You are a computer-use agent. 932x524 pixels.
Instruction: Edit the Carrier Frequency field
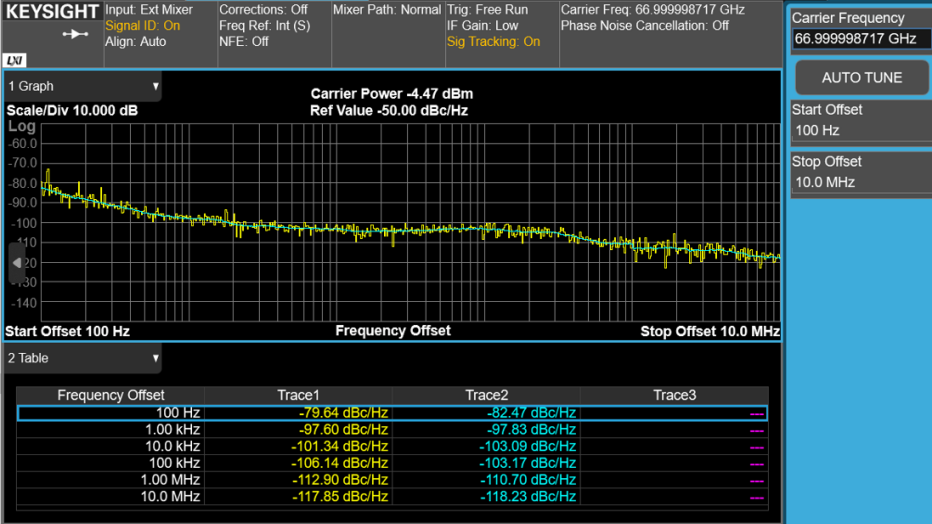[x=861, y=39]
